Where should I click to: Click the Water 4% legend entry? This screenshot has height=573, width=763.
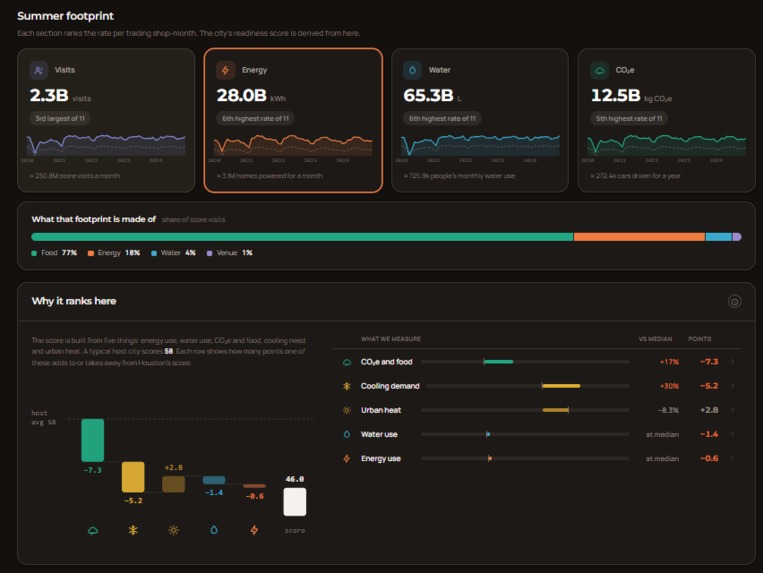173,253
